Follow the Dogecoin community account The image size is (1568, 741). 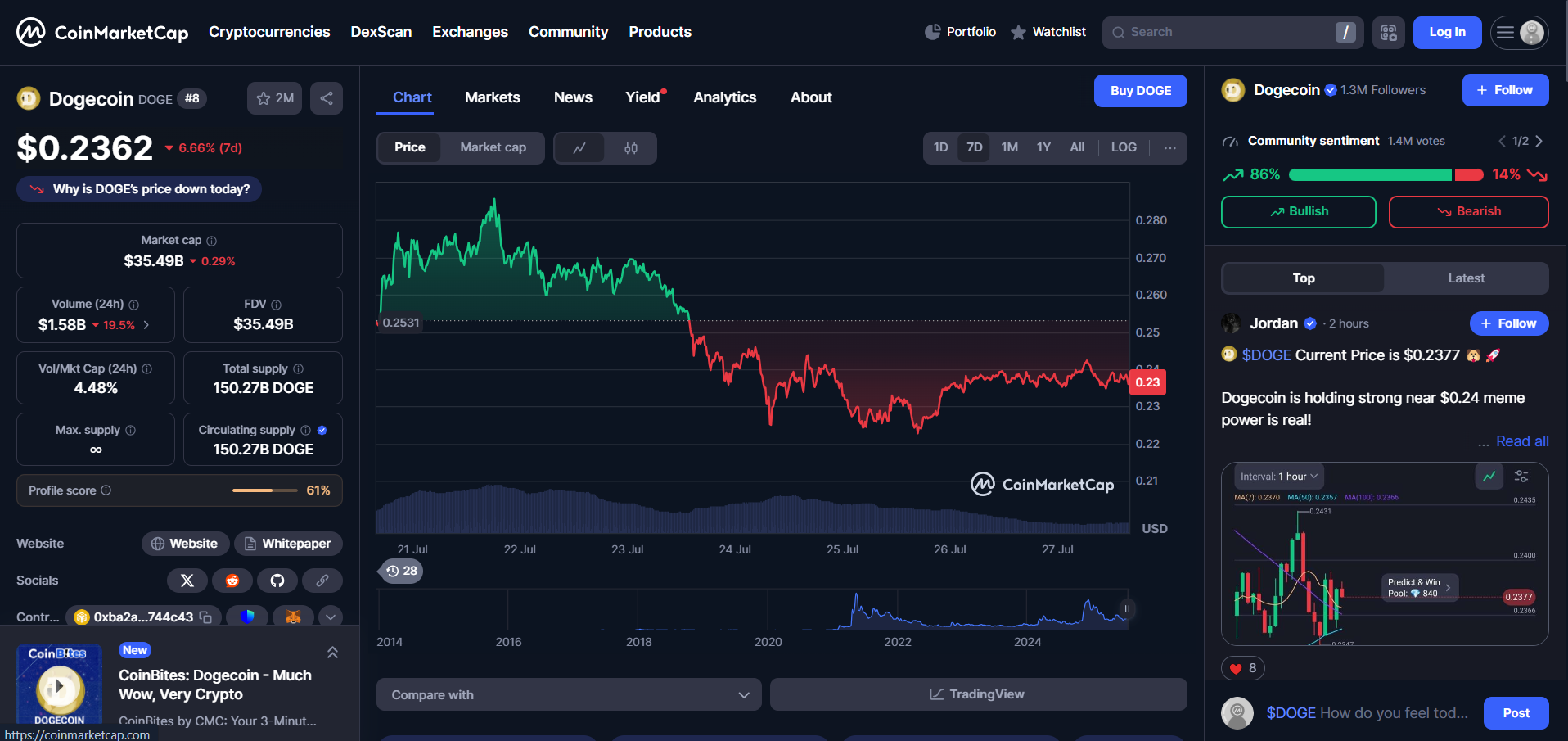pos(1505,90)
